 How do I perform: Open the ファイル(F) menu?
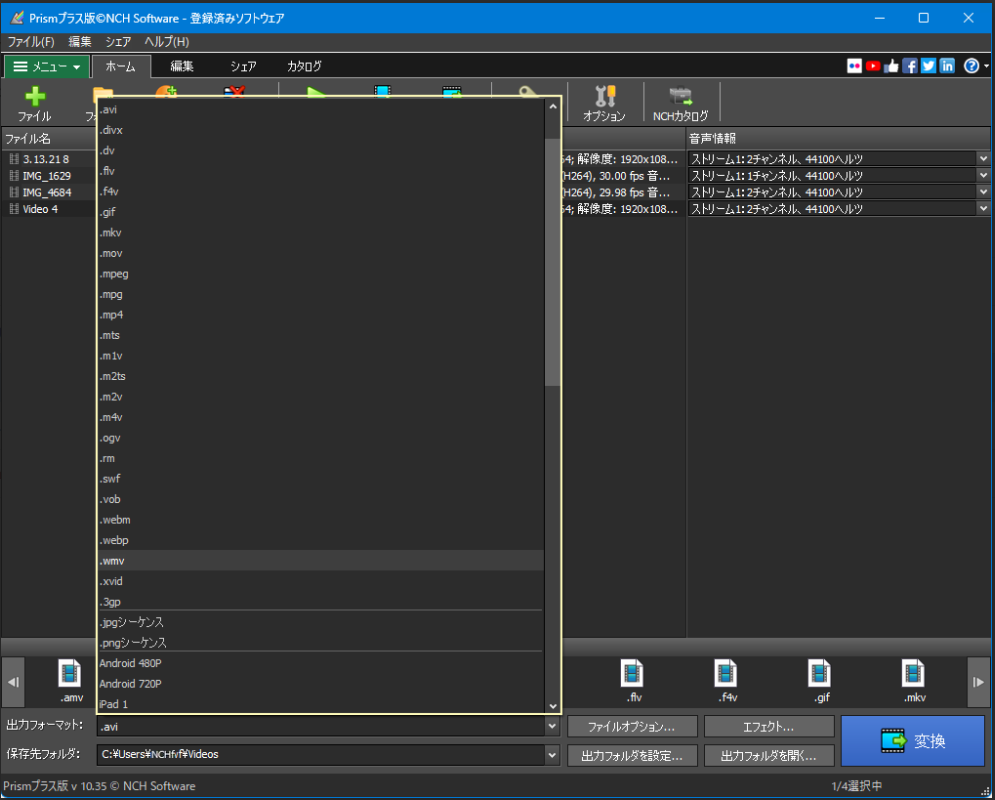tap(30, 42)
